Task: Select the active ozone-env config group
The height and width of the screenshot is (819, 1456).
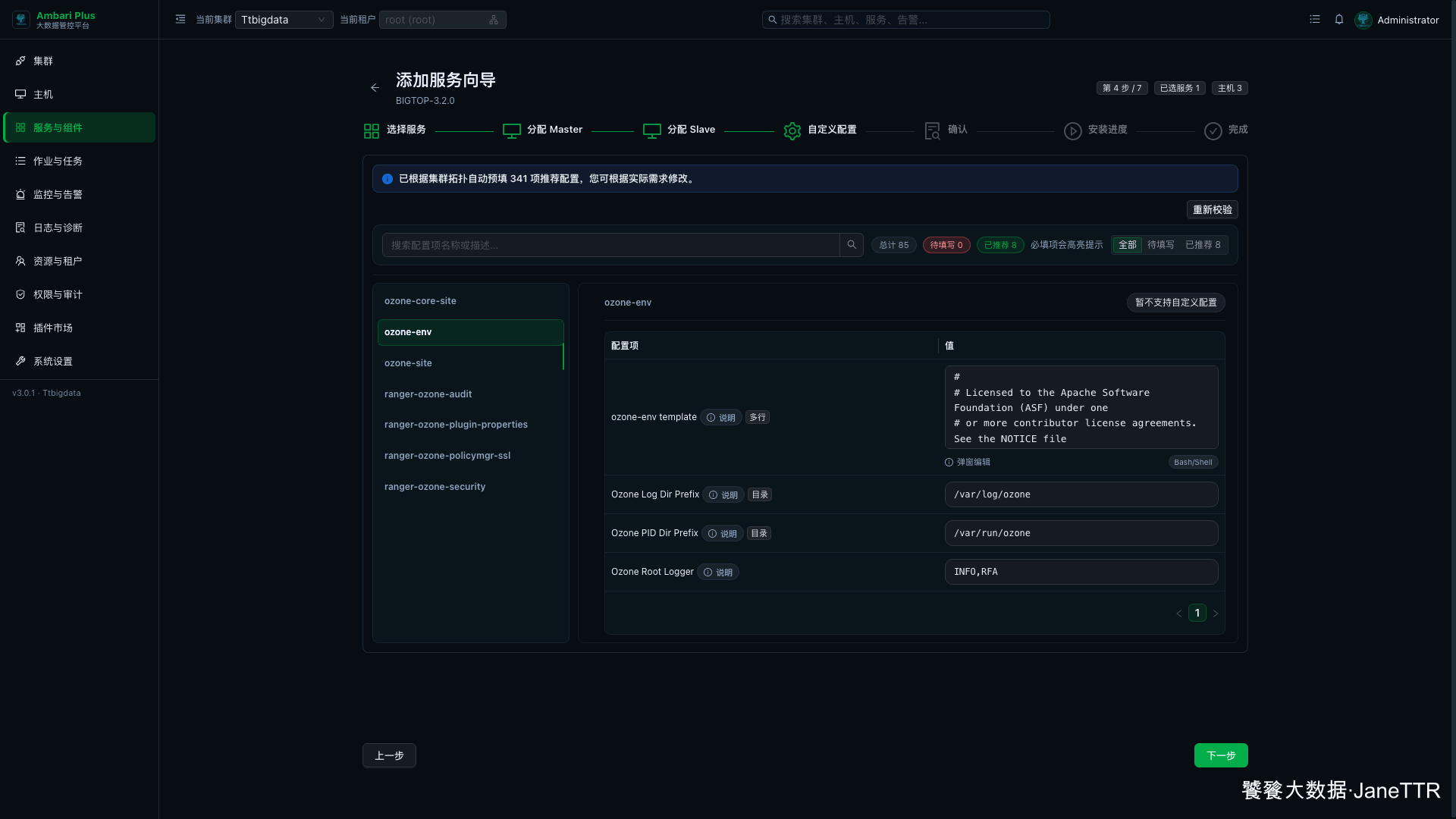Action: 470,332
